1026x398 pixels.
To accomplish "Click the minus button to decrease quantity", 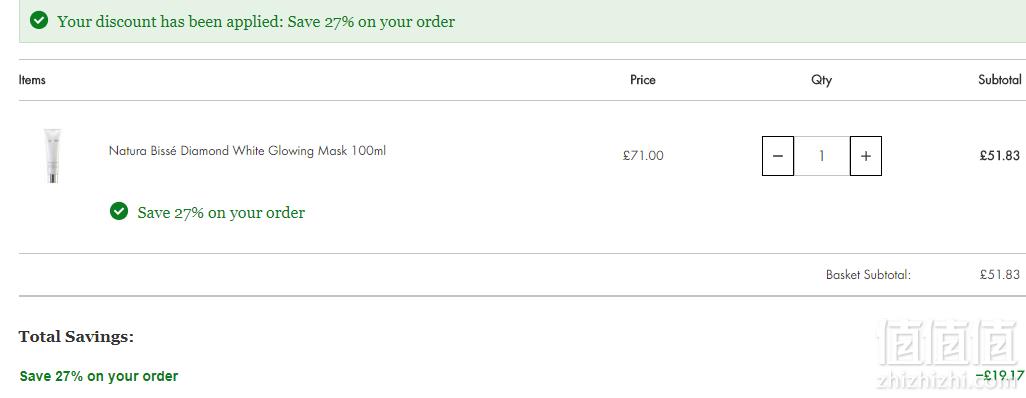I will [778, 156].
